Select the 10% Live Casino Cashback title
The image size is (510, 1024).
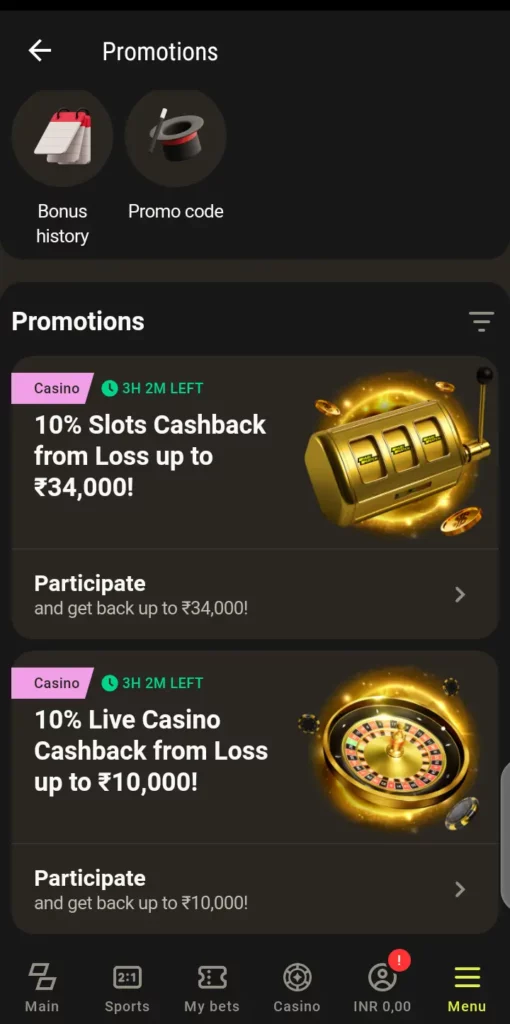pyautogui.click(x=151, y=750)
